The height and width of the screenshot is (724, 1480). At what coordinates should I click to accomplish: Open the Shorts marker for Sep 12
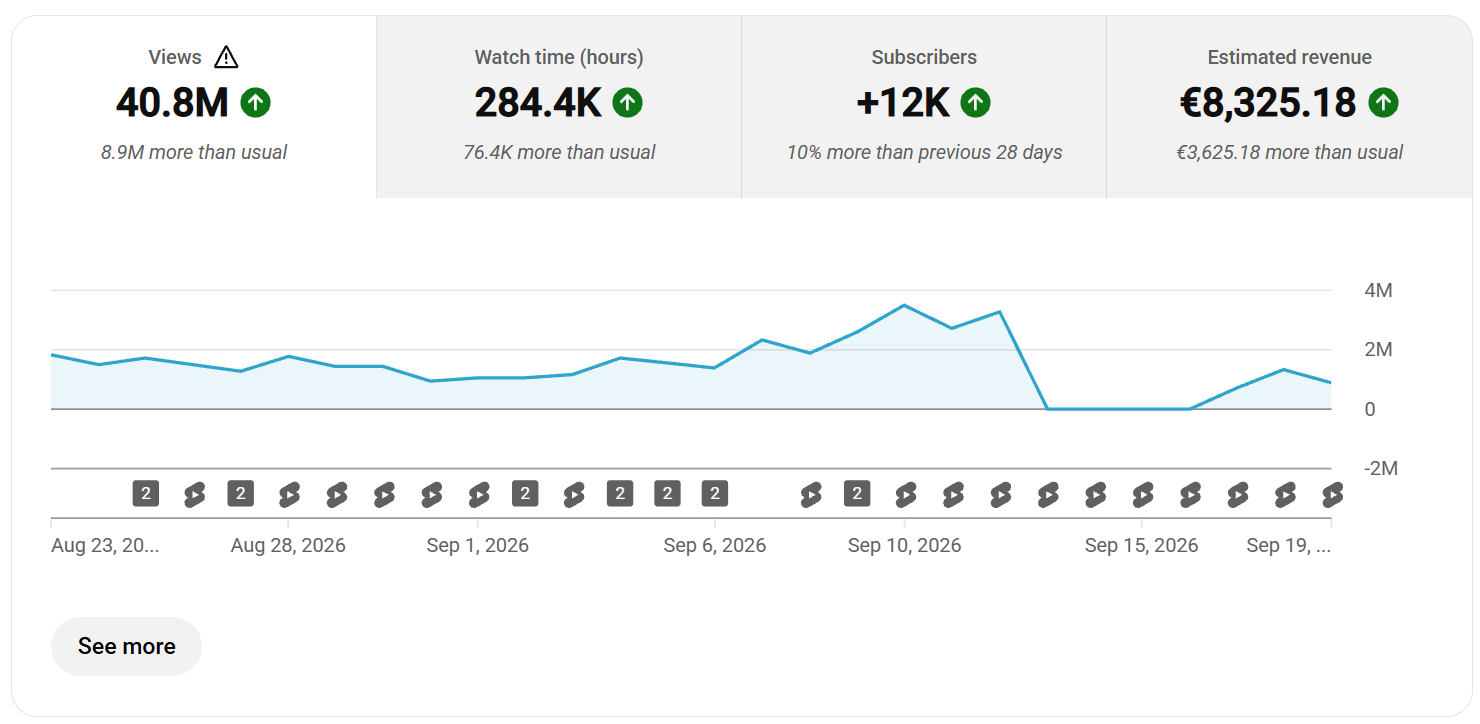[1001, 494]
